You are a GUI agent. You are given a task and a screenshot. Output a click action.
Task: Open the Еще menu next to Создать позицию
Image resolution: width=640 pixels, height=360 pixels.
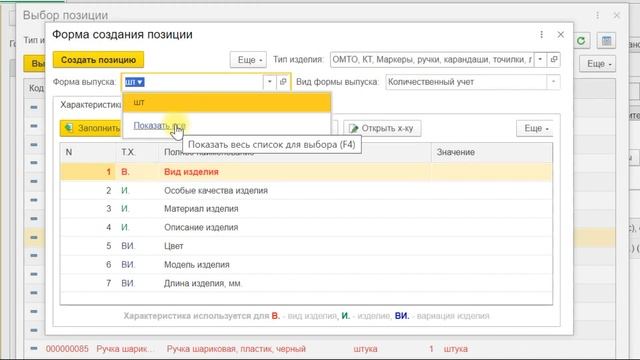tap(248, 60)
